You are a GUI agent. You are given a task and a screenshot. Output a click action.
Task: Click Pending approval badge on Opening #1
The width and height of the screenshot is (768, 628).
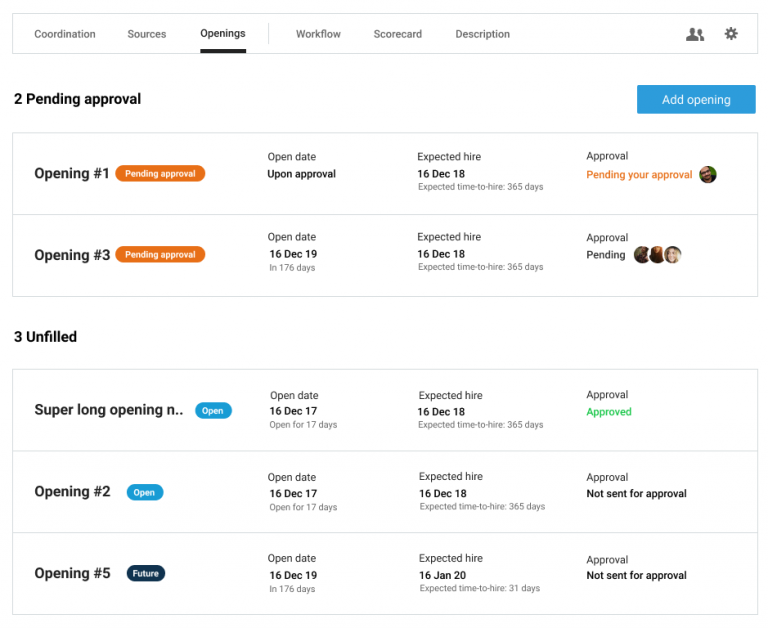tap(160, 173)
